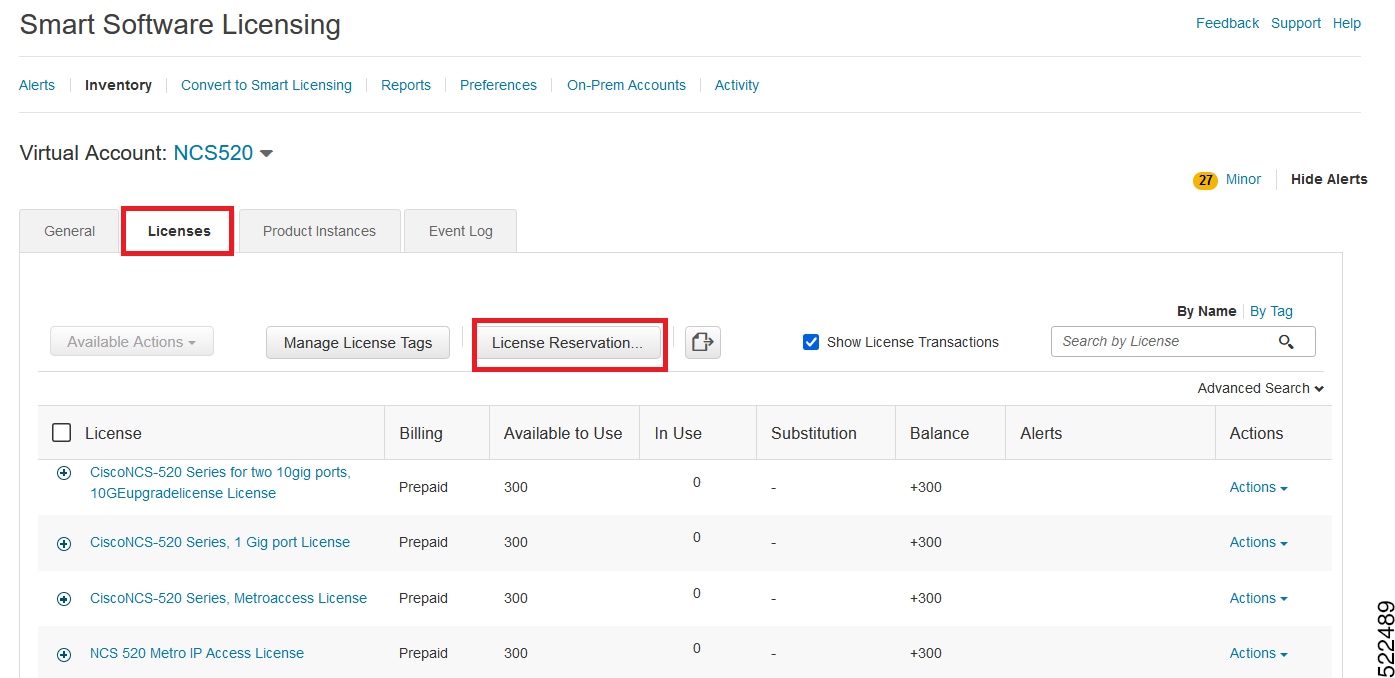The width and height of the screenshot is (1395, 678).
Task: Click the 27 minor alerts badge
Action: point(1205,180)
